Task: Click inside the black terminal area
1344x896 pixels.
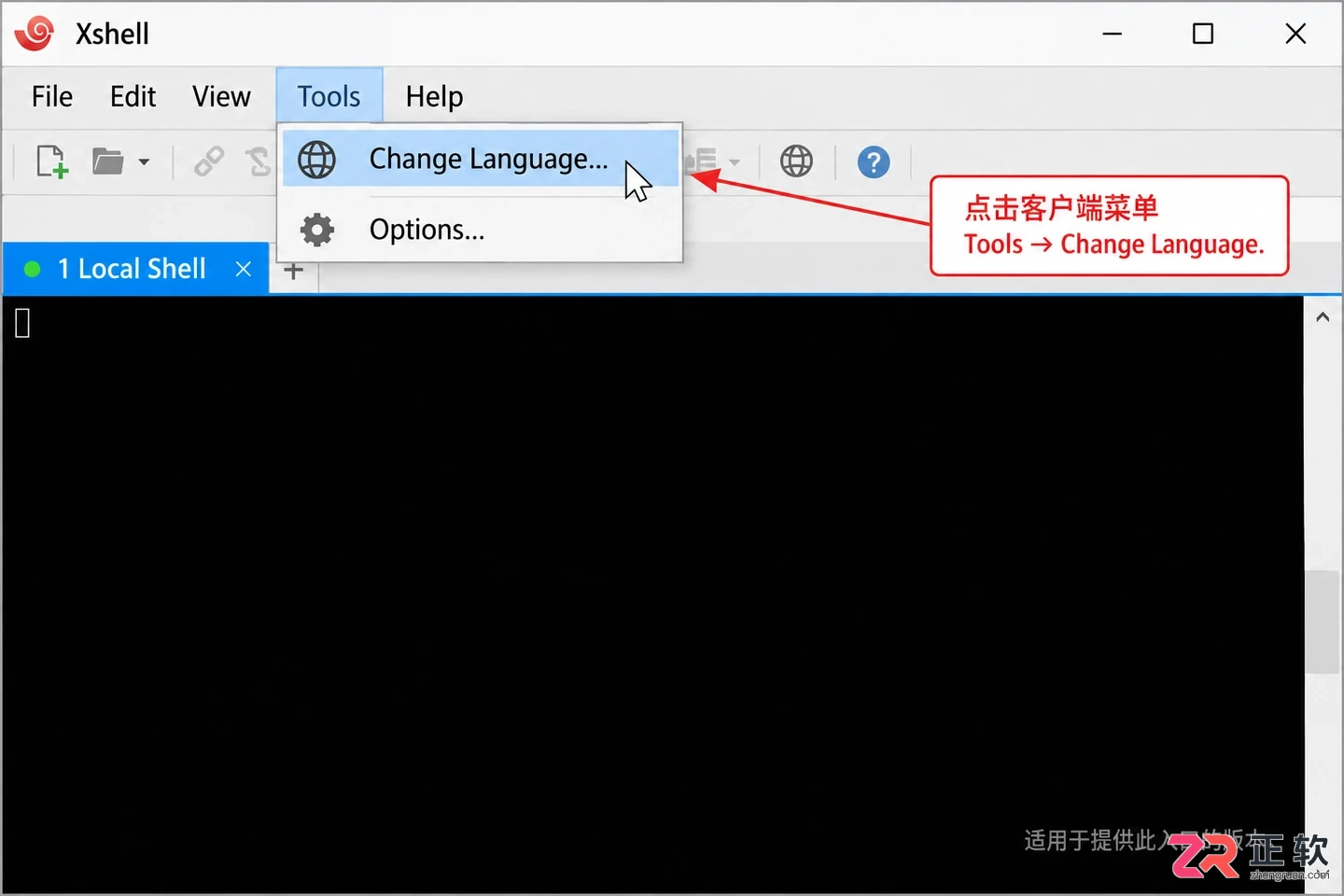Action: (x=652, y=595)
